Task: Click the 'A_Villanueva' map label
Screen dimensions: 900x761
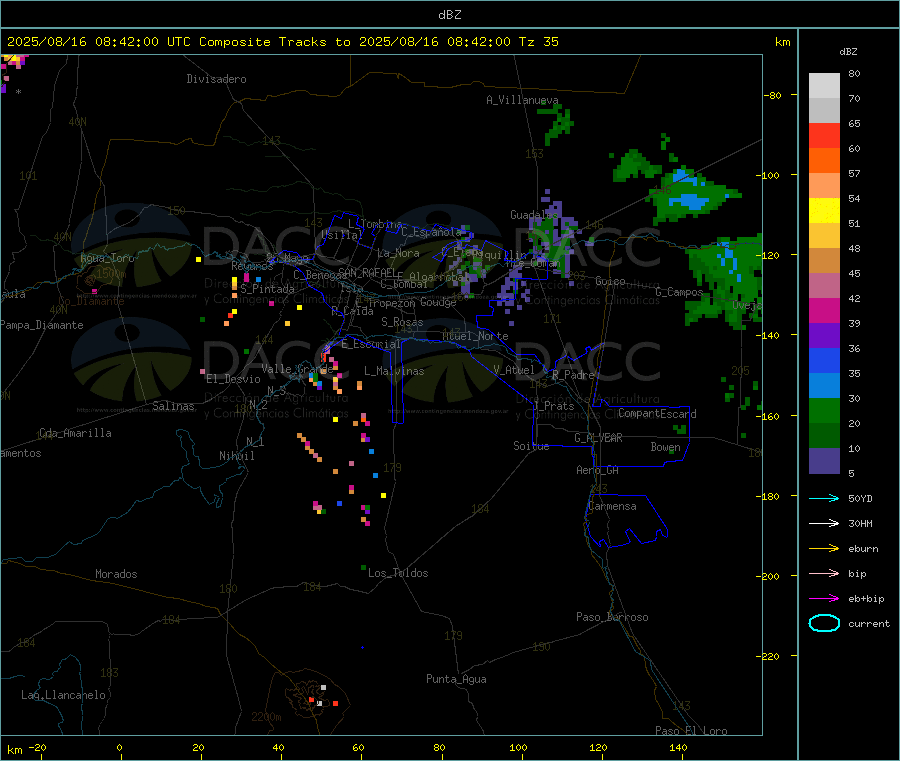Action: tap(522, 100)
